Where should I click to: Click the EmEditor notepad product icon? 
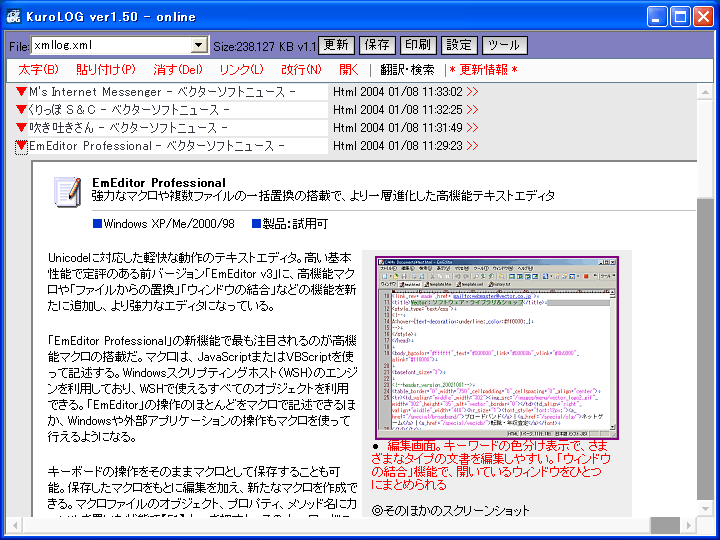[68, 191]
